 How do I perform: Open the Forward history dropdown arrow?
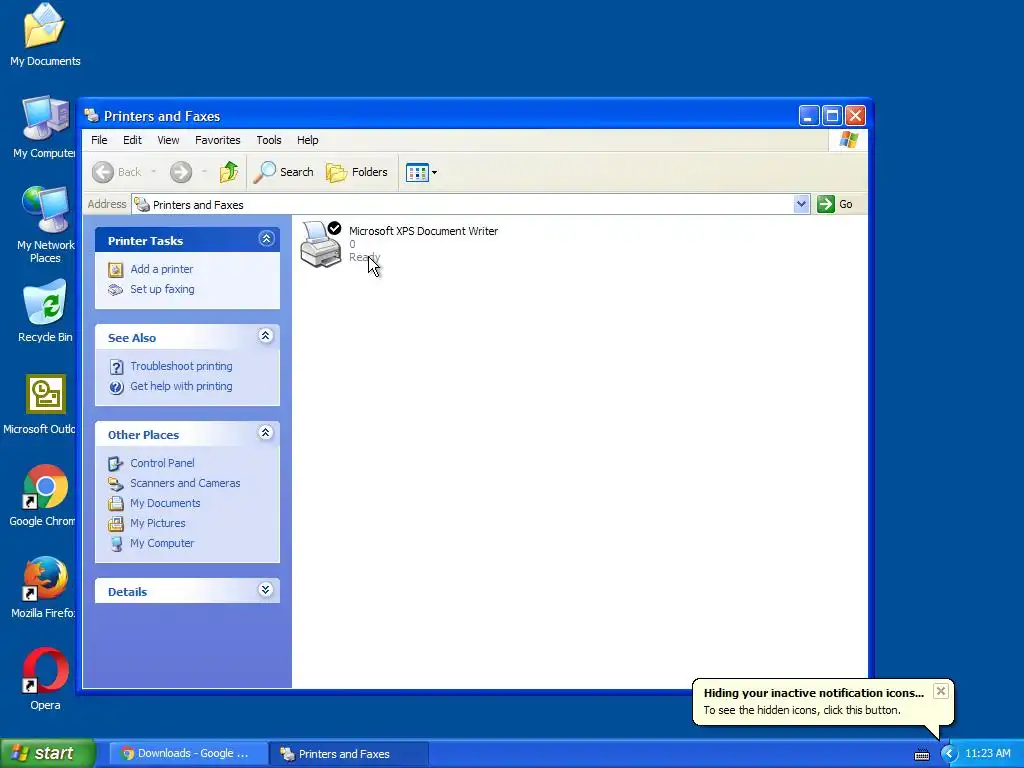click(x=204, y=172)
